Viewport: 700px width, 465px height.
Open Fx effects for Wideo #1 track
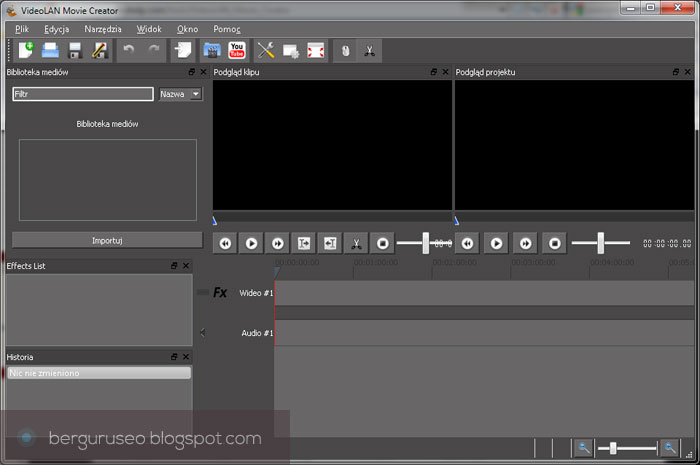(x=220, y=292)
